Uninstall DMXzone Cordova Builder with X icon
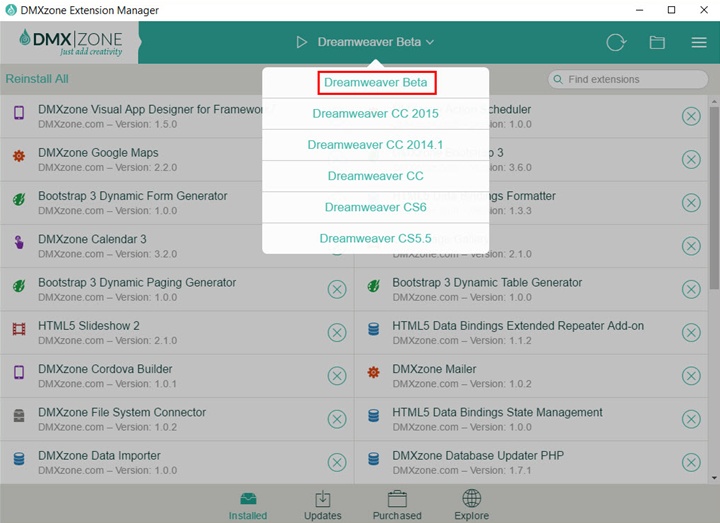 (337, 376)
